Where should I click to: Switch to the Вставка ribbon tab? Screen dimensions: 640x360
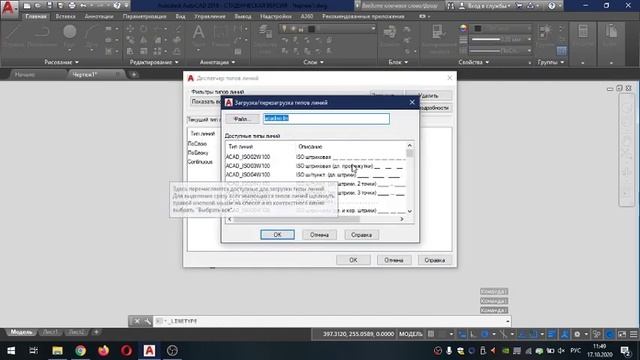(x=65, y=16)
